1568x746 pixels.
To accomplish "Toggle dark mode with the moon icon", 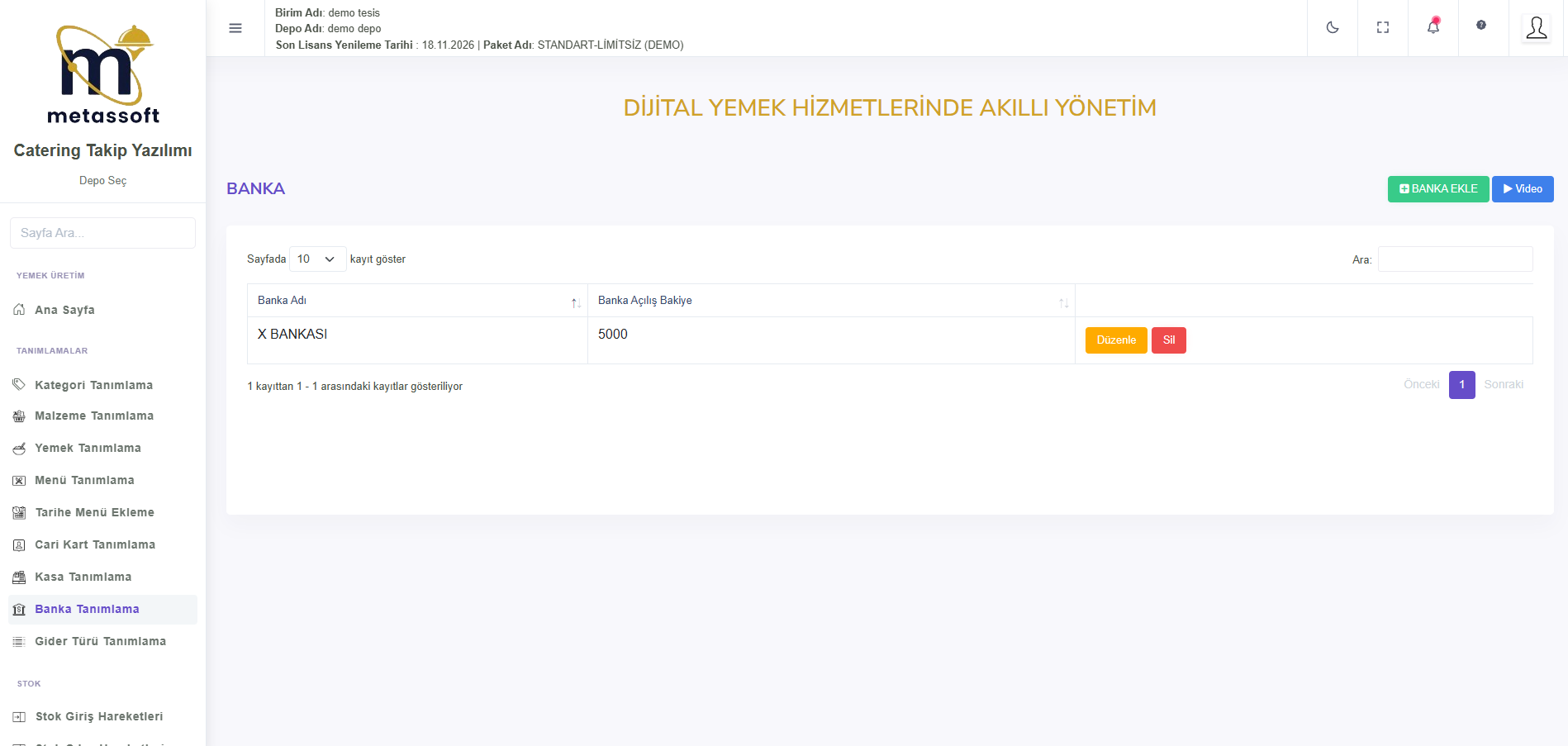I will 1332,27.
